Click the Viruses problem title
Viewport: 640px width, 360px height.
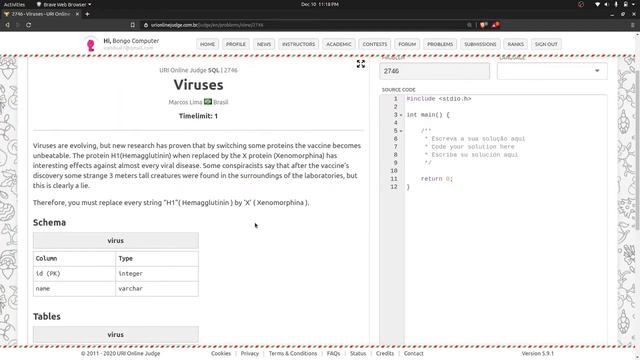pos(198,85)
